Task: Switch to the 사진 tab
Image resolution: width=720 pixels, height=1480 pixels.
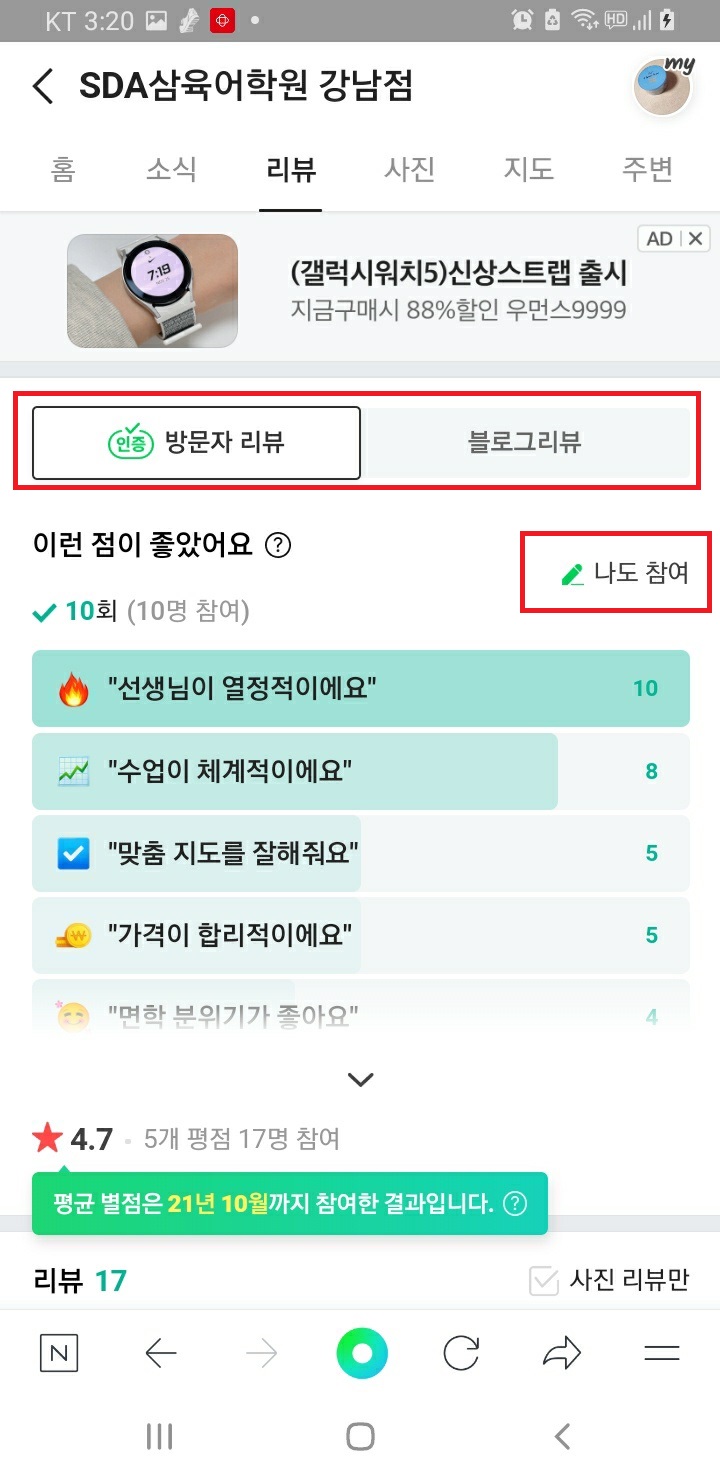Action: tap(409, 169)
